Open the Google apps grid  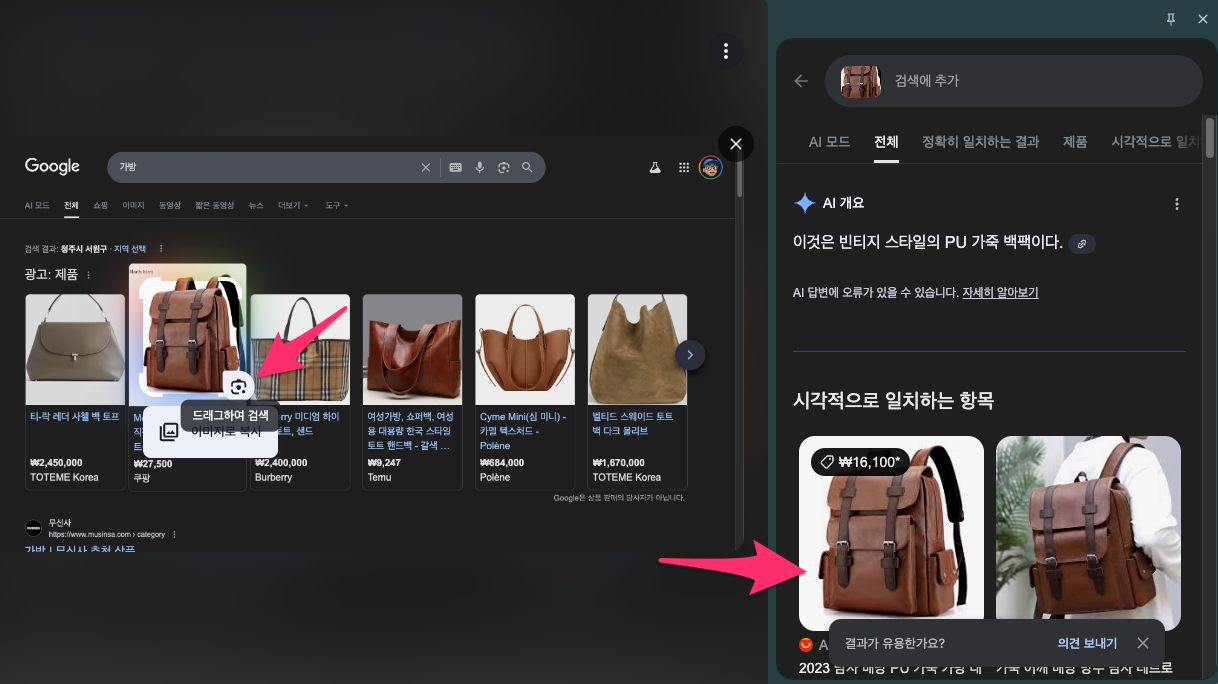point(684,168)
